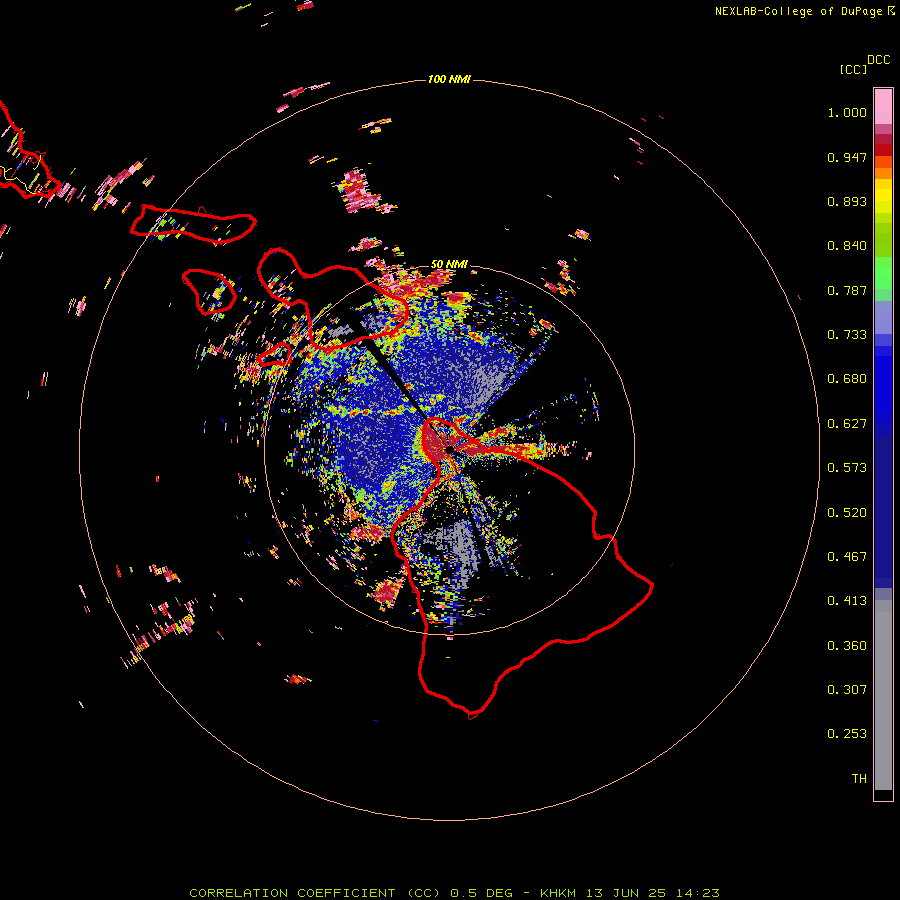Image resolution: width=900 pixels, height=900 pixels.
Task: Click the 0.307 scale value
Action: 847,690
